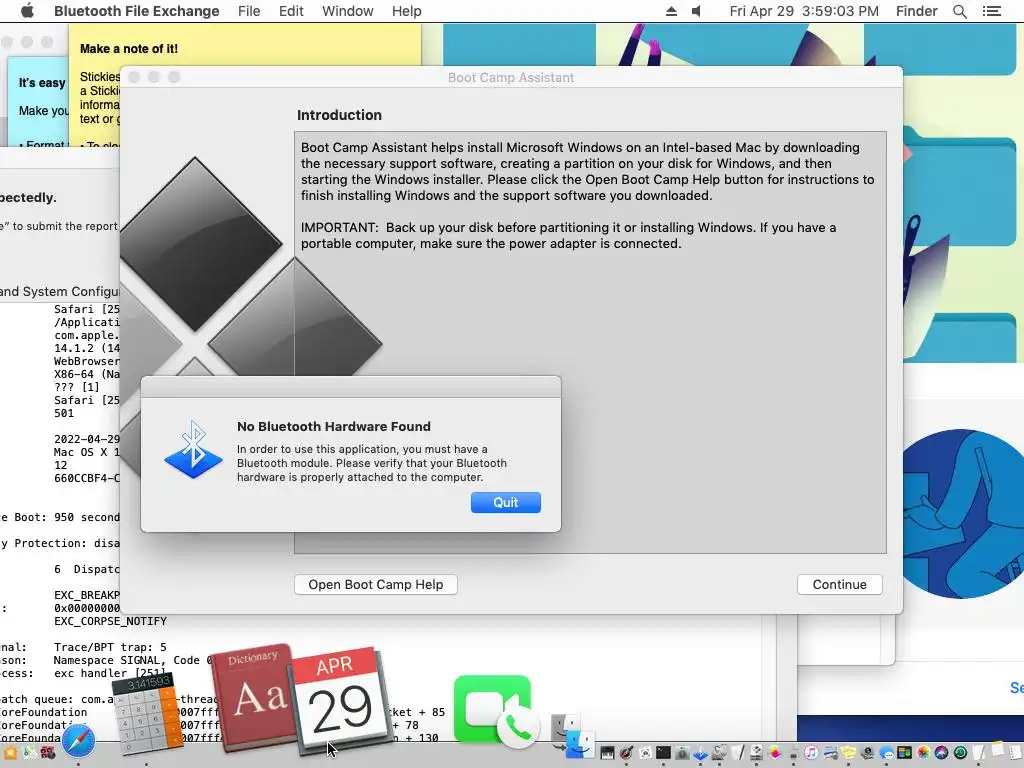This screenshot has width=1024, height=768.
Task: Open Time Machine icon in Dock
Action: tap(960, 752)
